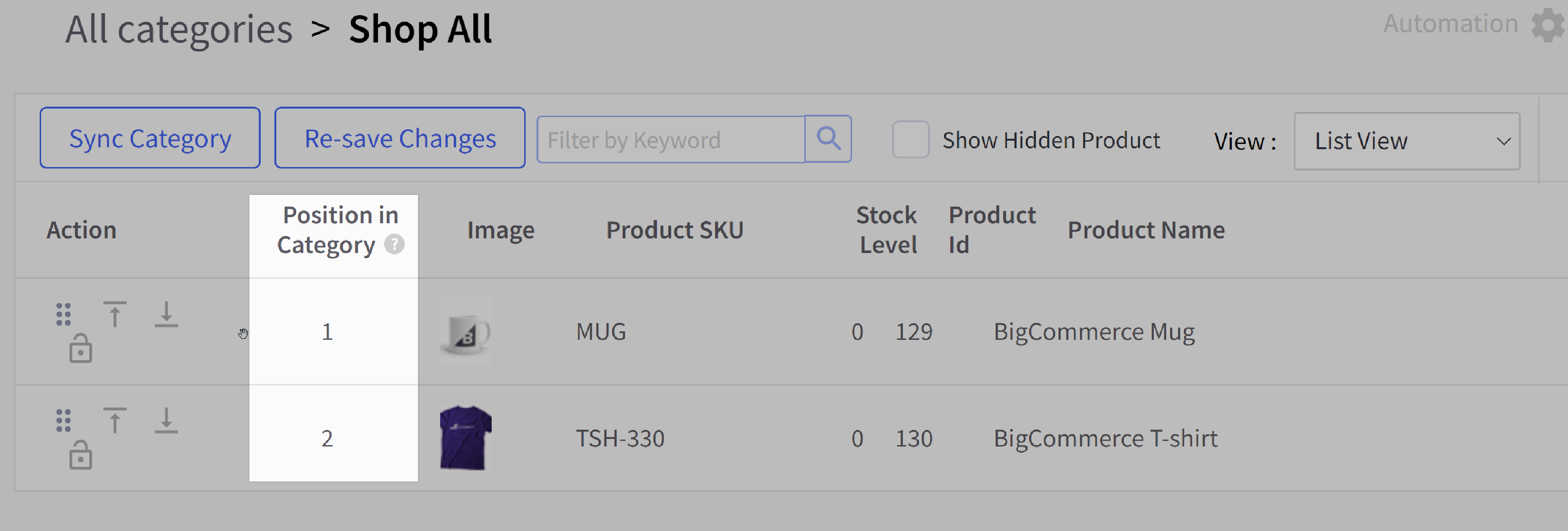Click the Re-save Changes button
This screenshot has height=531, width=1568.
click(x=398, y=139)
